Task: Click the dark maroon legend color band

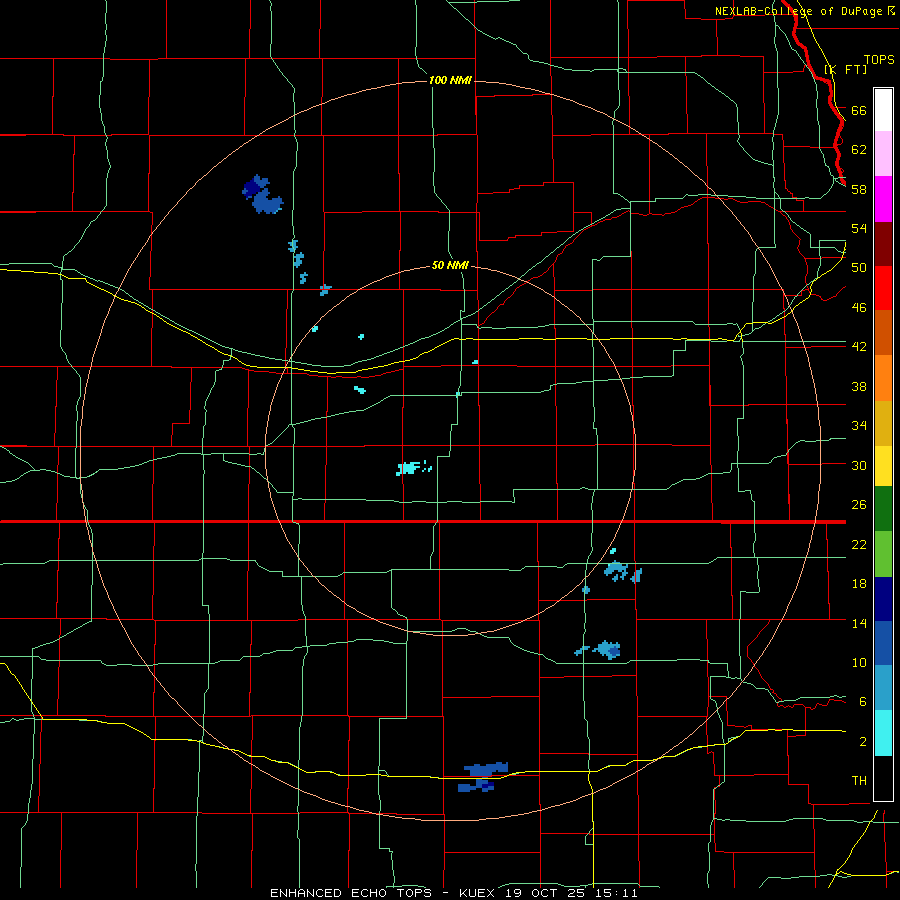Action: [883, 244]
